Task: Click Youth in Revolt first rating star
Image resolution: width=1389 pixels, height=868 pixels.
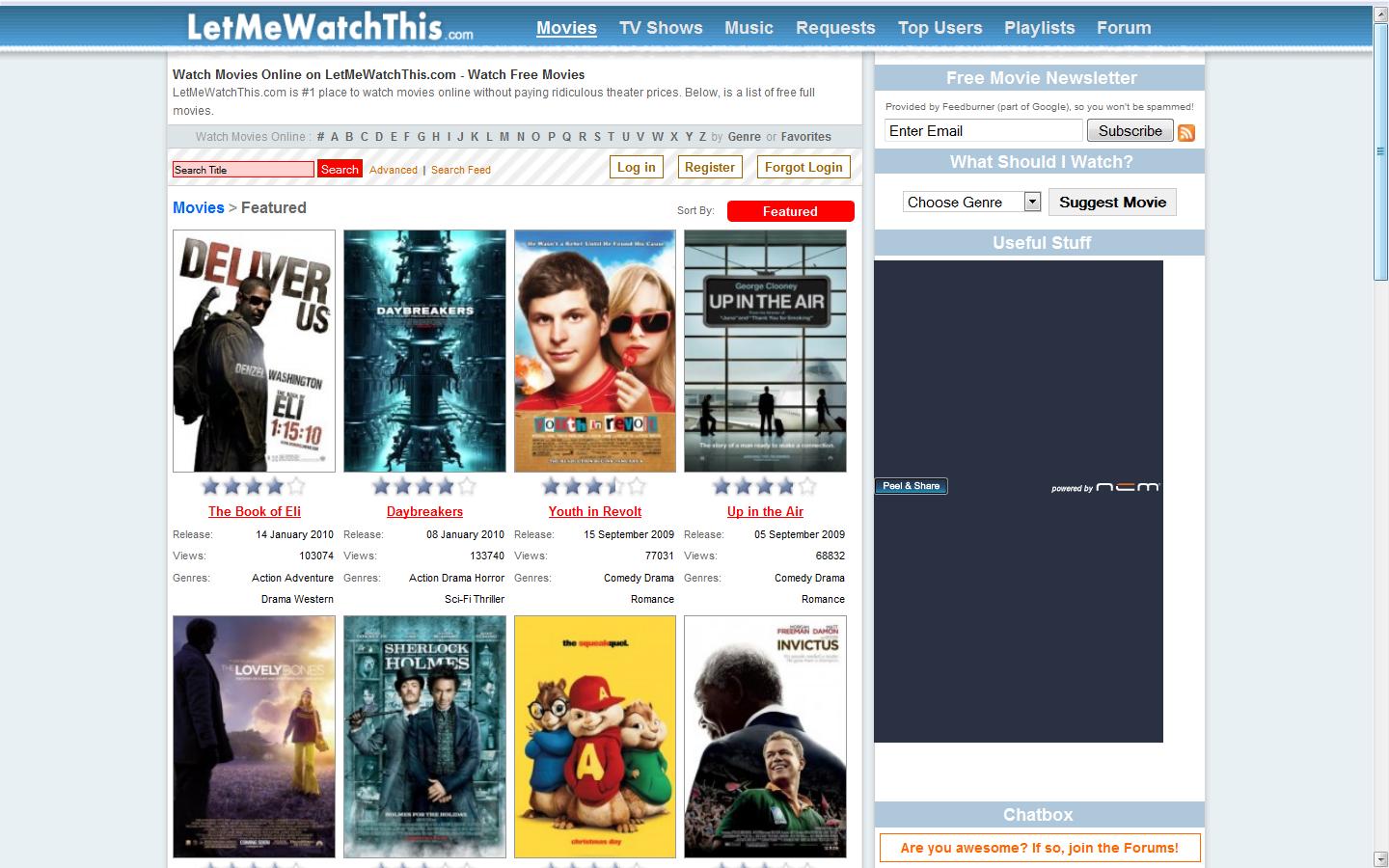Action: (x=551, y=486)
